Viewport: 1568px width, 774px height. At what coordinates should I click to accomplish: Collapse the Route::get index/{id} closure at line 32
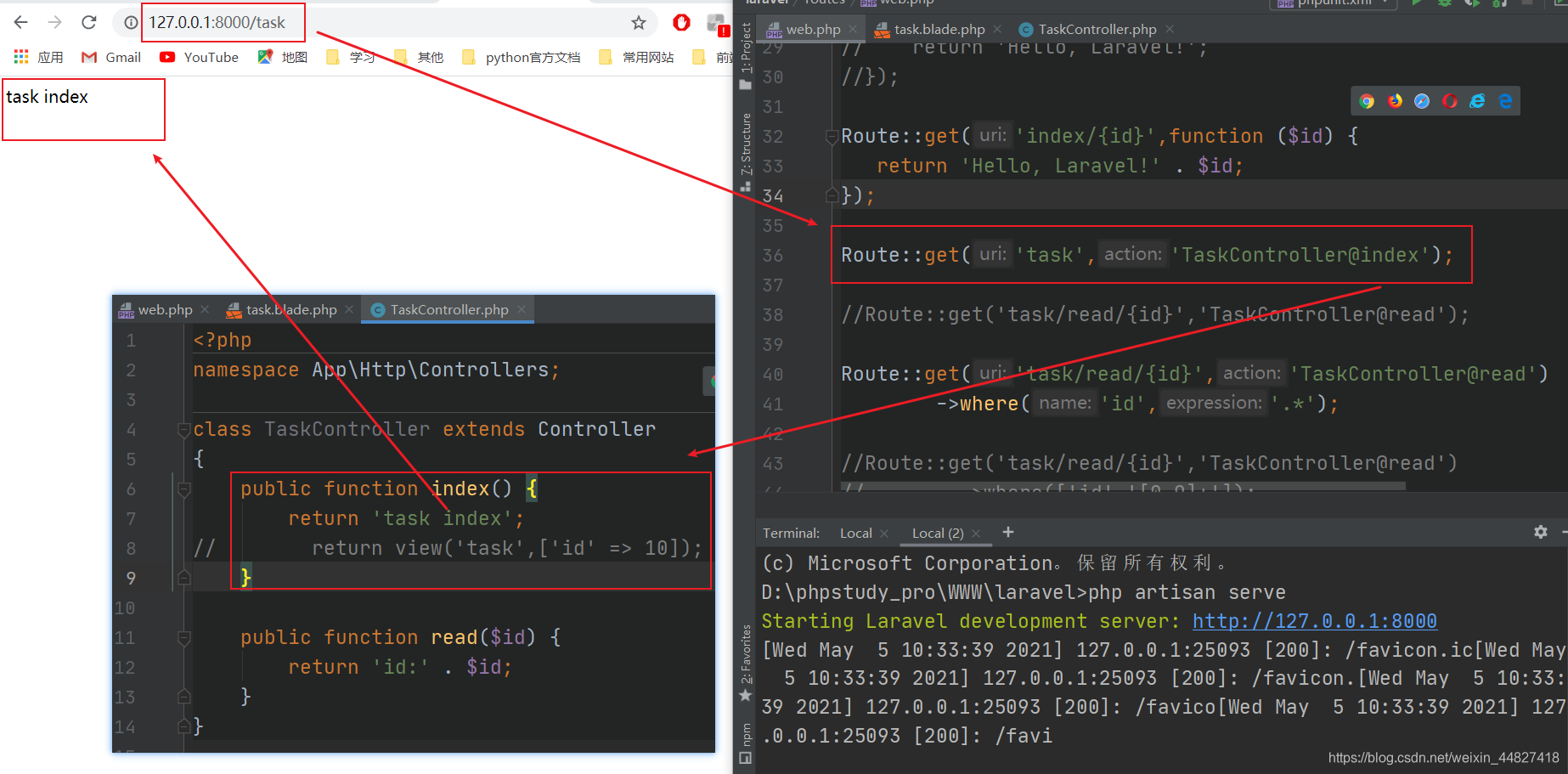click(832, 136)
